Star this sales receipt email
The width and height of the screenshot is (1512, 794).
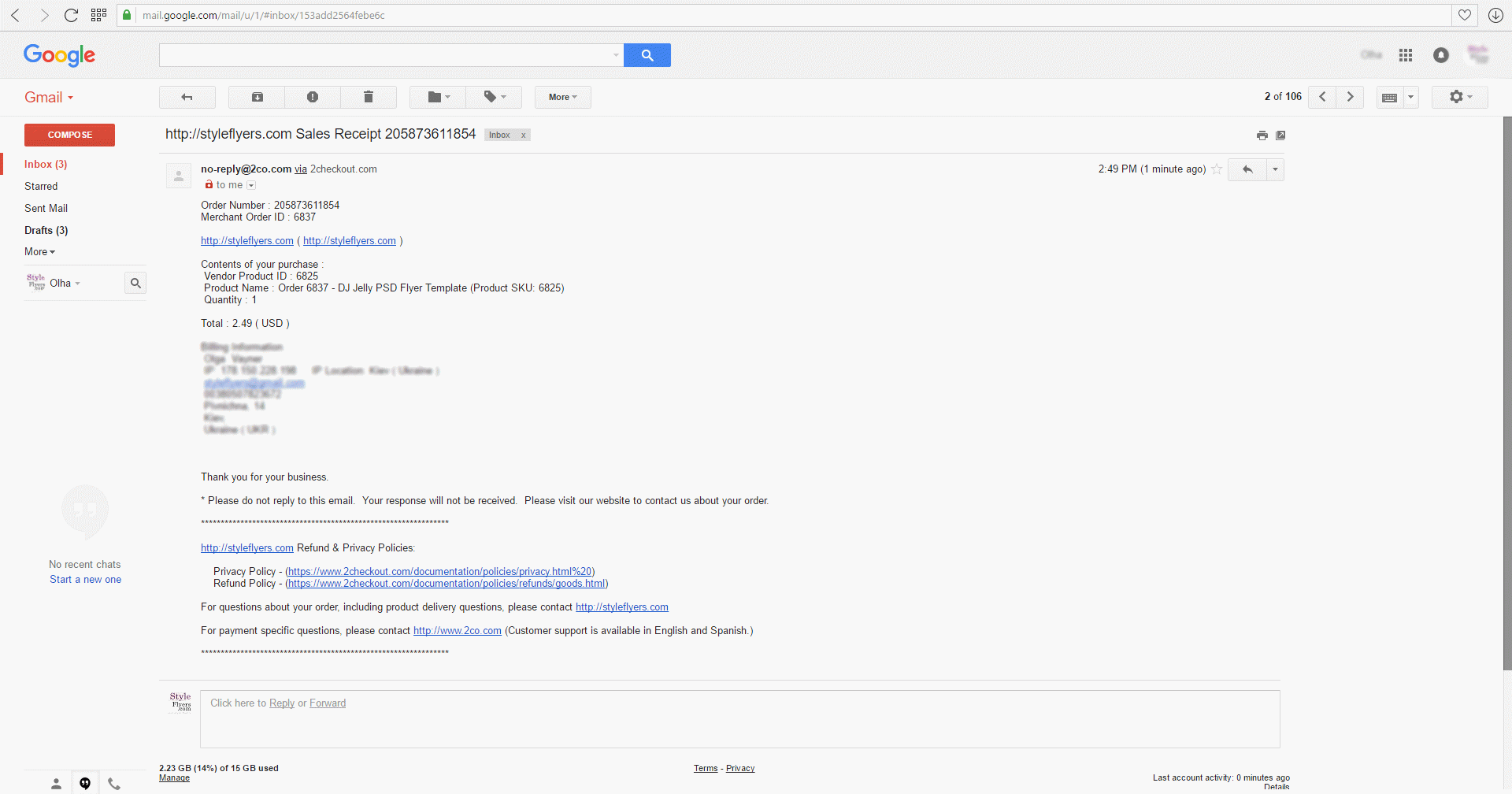coord(1217,169)
